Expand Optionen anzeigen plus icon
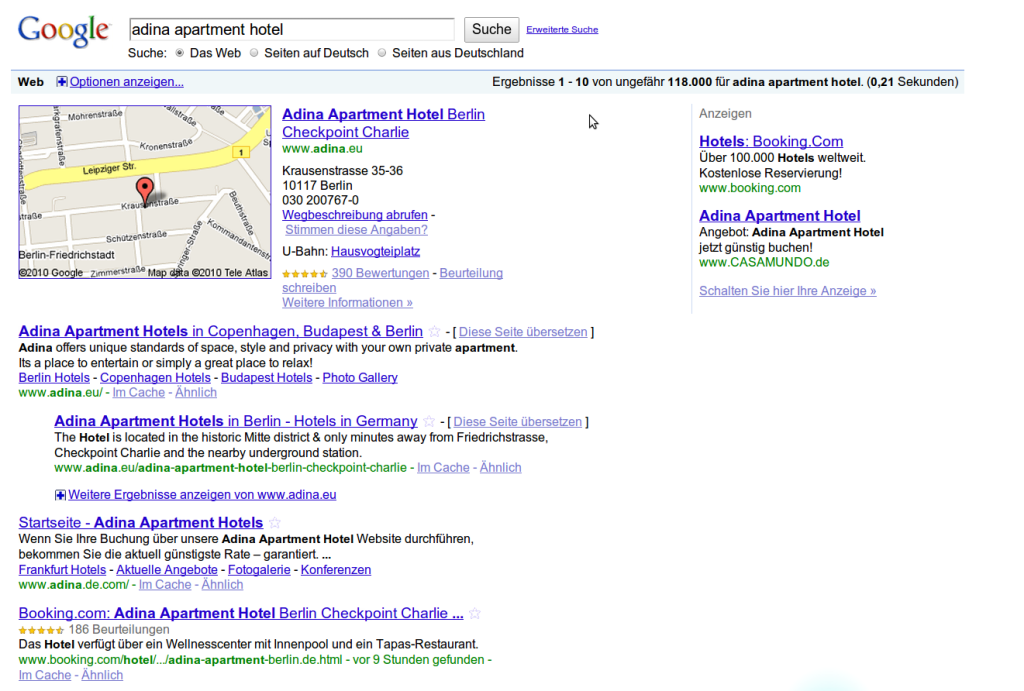Image resolution: width=1024 pixels, height=691 pixels. coord(61,82)
